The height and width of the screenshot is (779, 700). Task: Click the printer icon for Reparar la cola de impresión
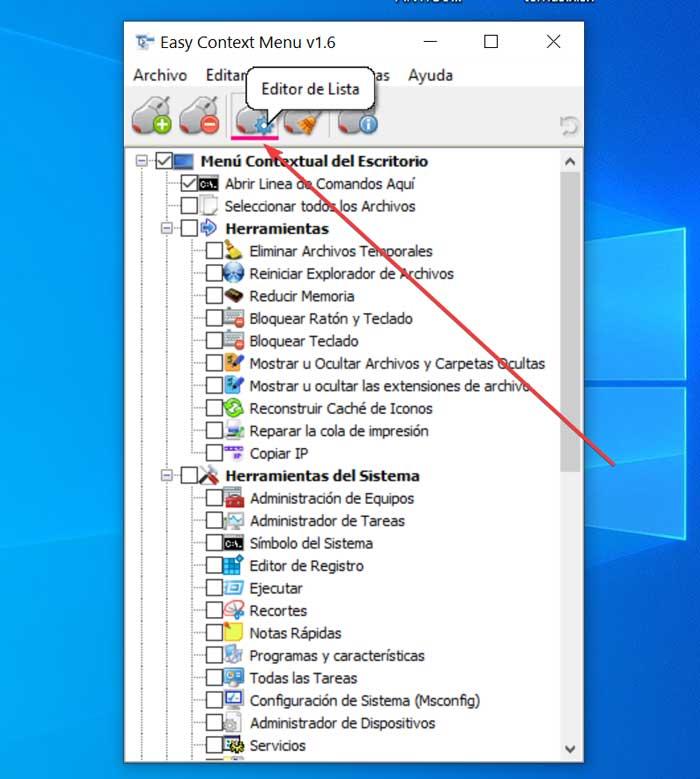click(x=233, y=430)
